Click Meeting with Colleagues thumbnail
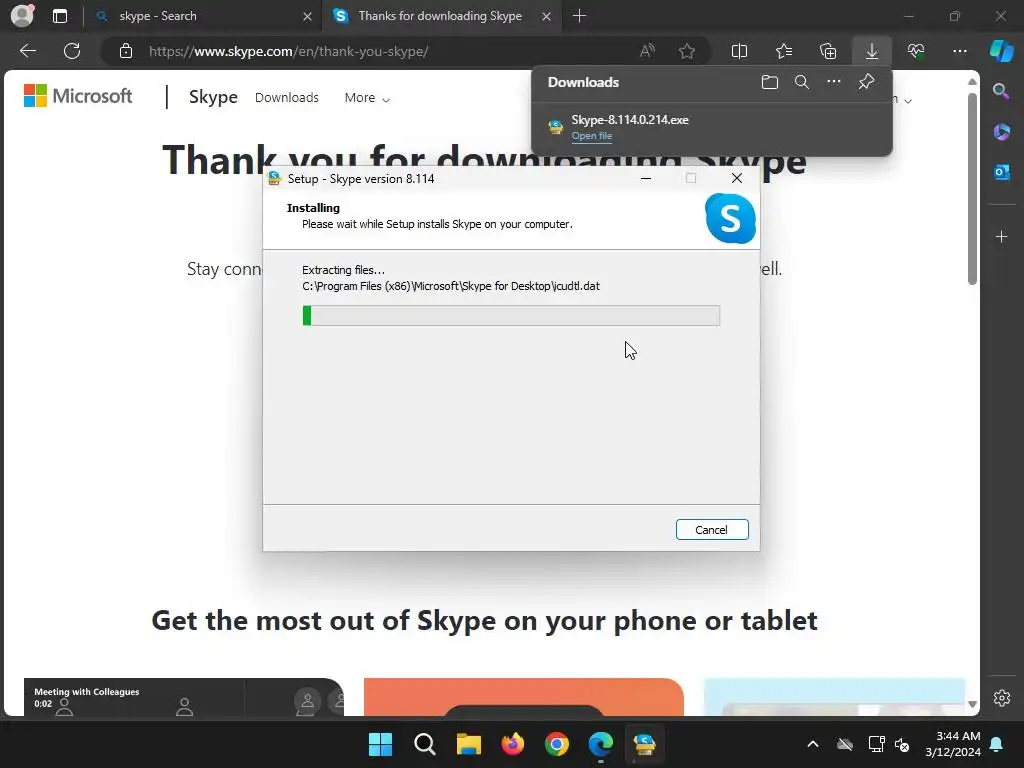The height and width of the screenshot is (768, 1024). 184,697
